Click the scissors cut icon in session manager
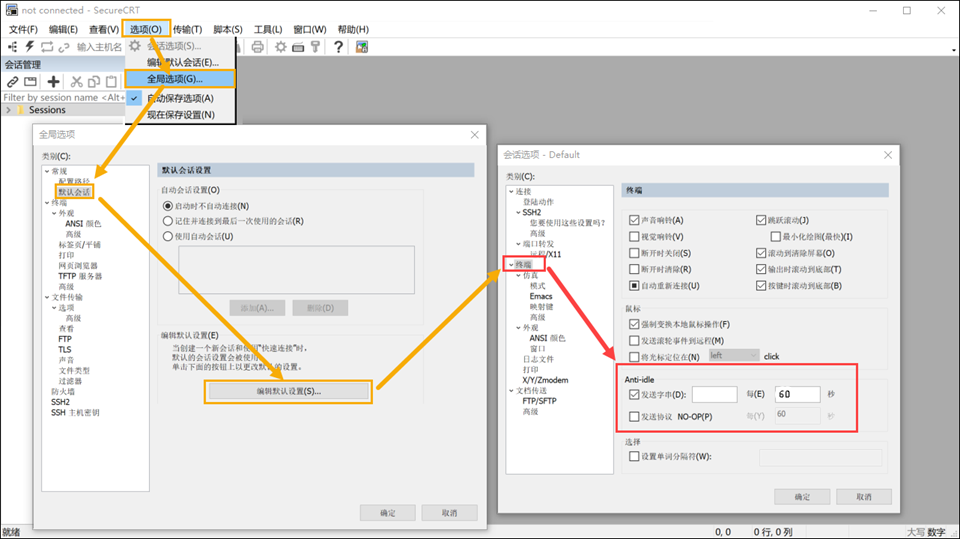Image resolution: width=960 pixels, height=539 pixels. click(x=76, y=82)
